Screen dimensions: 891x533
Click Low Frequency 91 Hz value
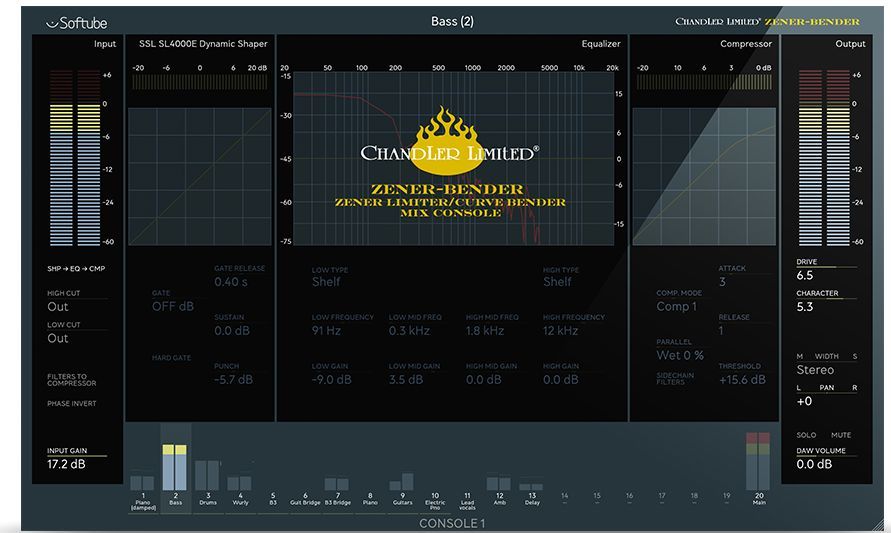[x=326, y=331]
